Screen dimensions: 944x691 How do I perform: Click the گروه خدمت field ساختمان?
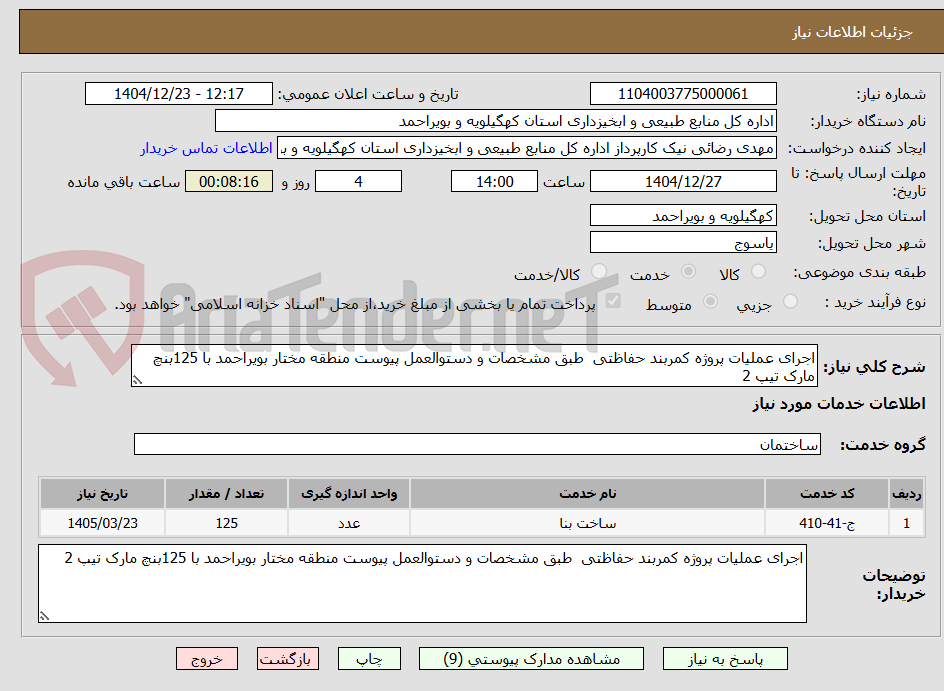[477, 444]
